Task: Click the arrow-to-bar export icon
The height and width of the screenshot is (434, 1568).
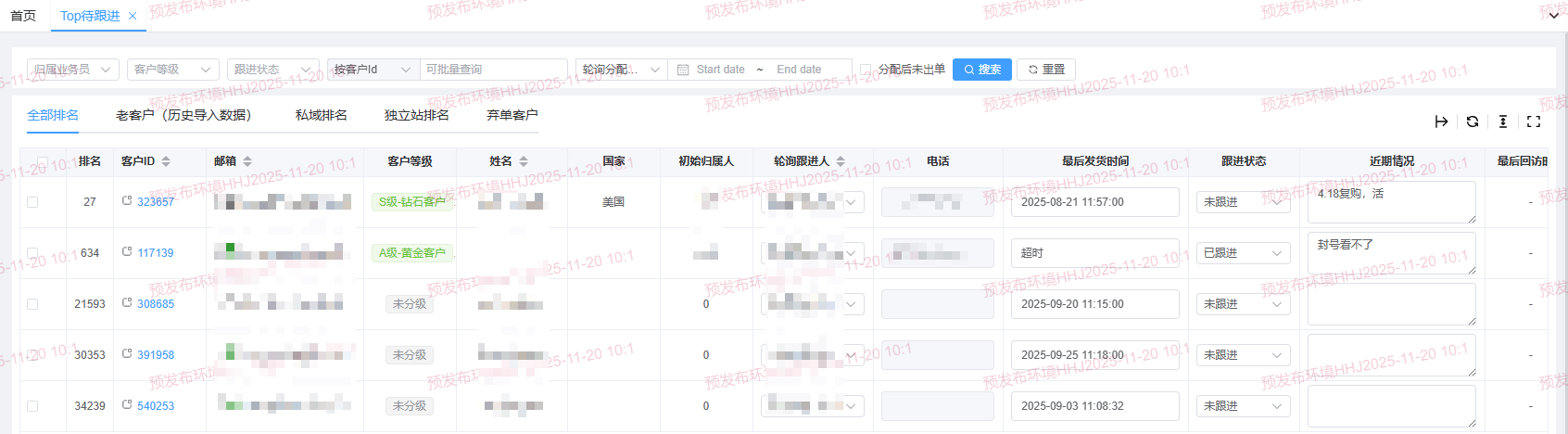Action: tap(1441, 121)
